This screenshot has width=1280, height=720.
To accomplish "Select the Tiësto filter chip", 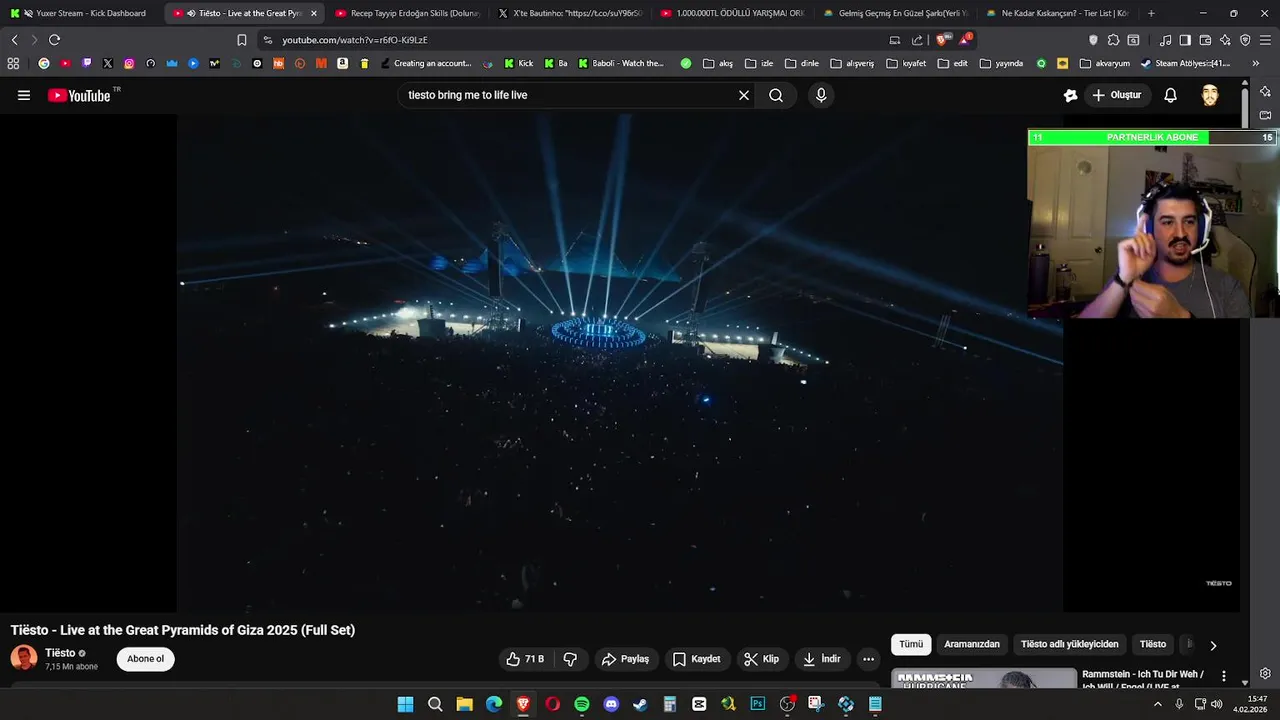I will pos(1153,644).
